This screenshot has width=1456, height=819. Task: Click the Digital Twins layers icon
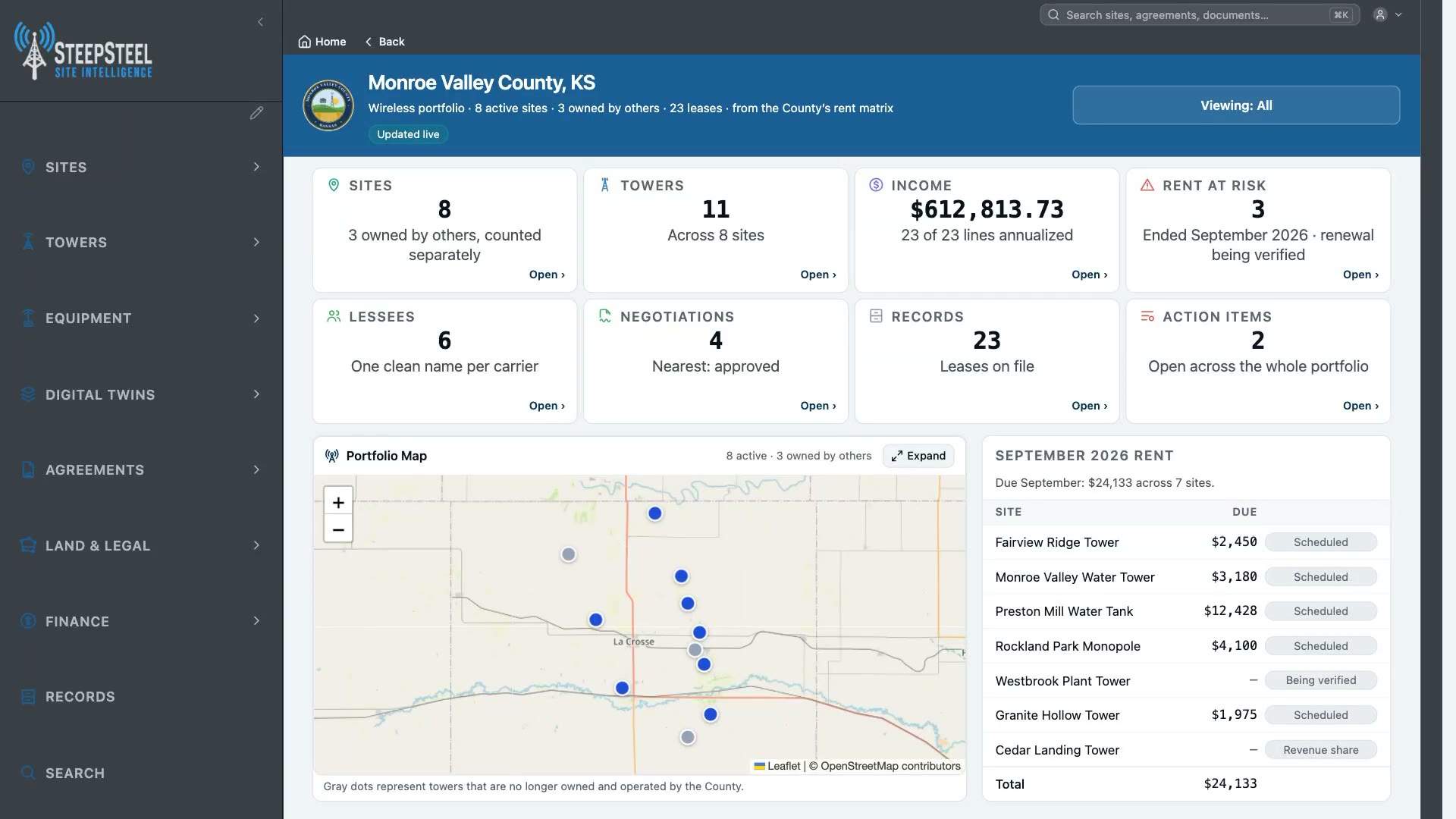(28, 394)
